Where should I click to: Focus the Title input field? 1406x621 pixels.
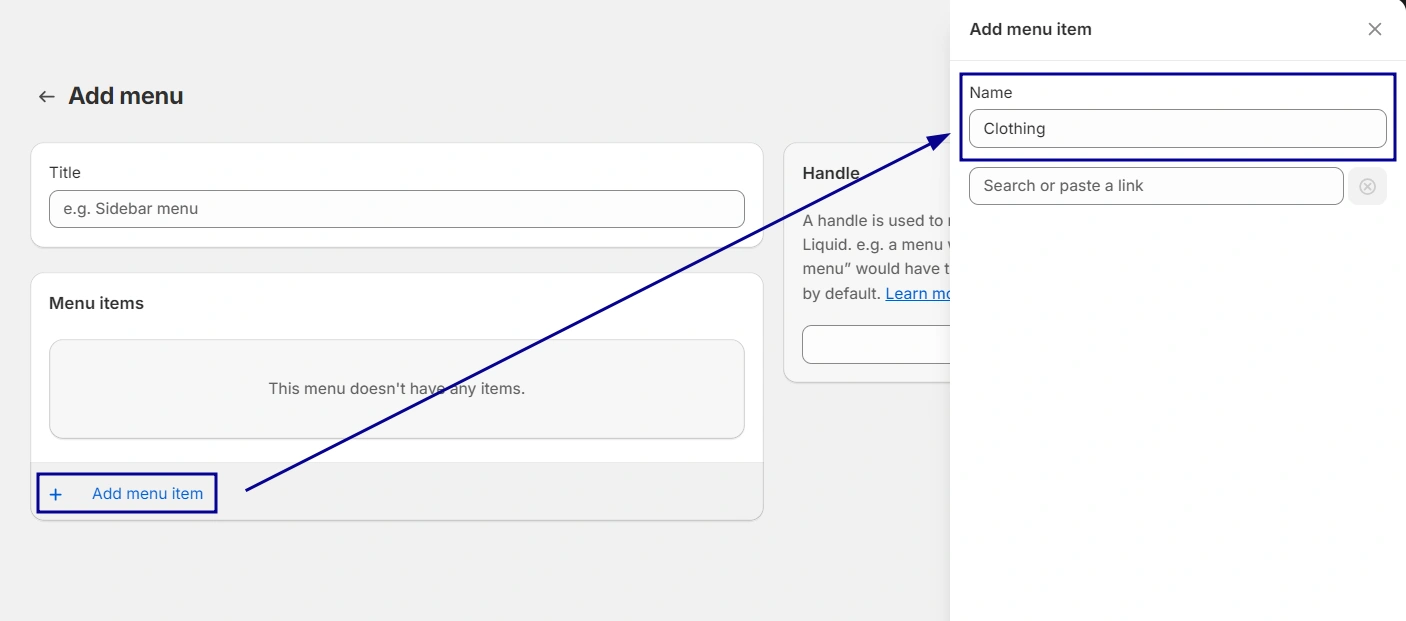397,209
